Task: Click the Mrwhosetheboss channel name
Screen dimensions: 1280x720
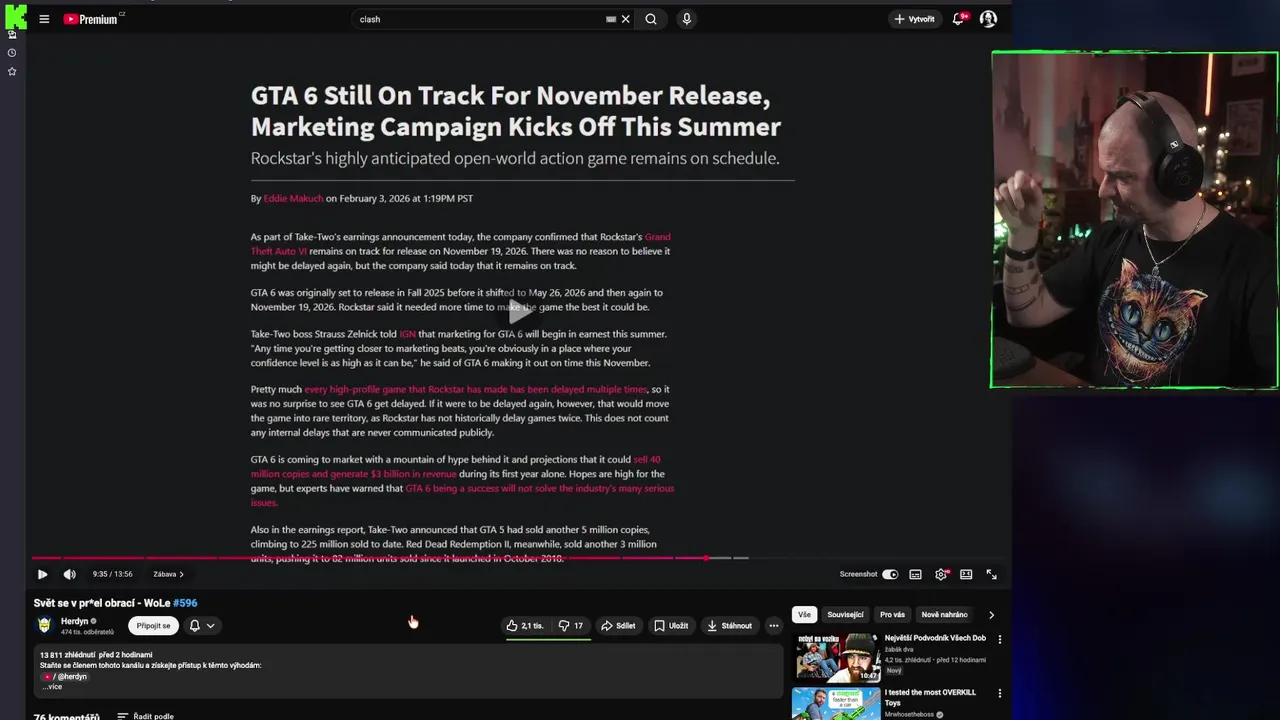Action: coord(910,715)
